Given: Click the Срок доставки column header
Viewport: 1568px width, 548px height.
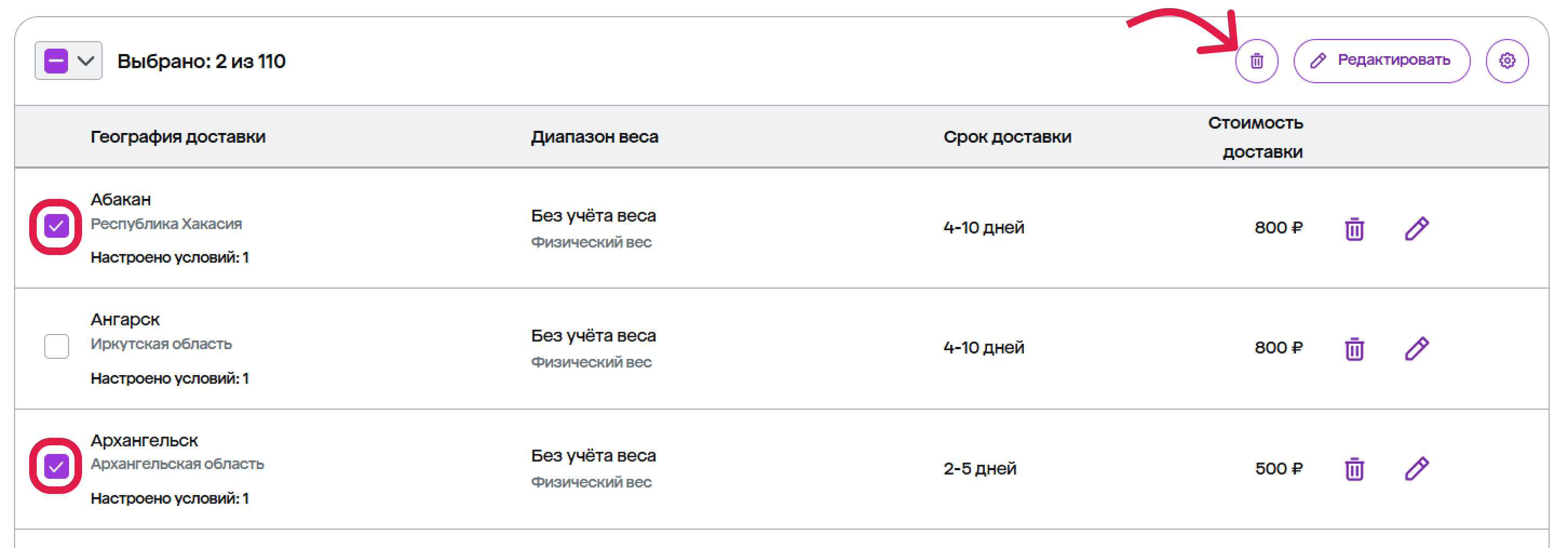Looking at the screenshot, I should coord(1007,137).
